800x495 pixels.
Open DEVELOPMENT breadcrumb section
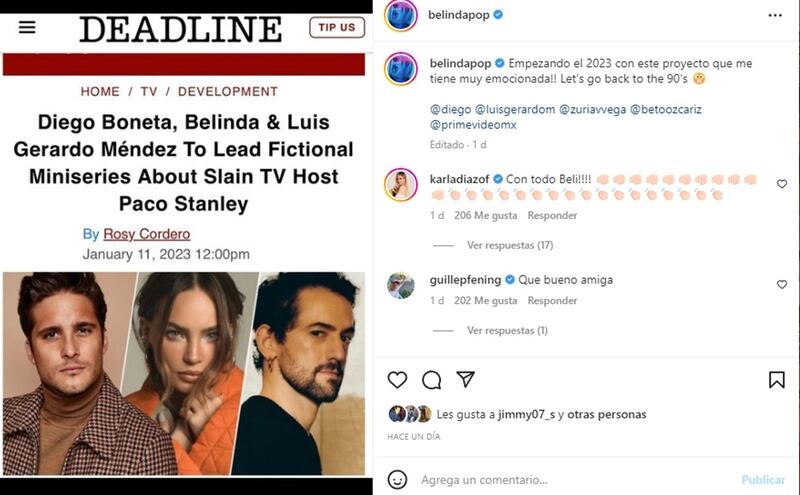(228, 92)
